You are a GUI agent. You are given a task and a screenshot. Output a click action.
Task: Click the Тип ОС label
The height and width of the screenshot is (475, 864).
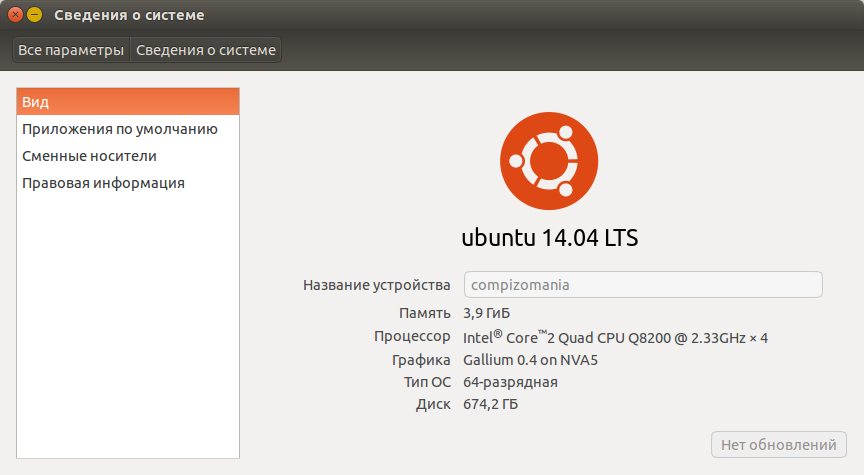pyautogui.click(x=427, y=382)
